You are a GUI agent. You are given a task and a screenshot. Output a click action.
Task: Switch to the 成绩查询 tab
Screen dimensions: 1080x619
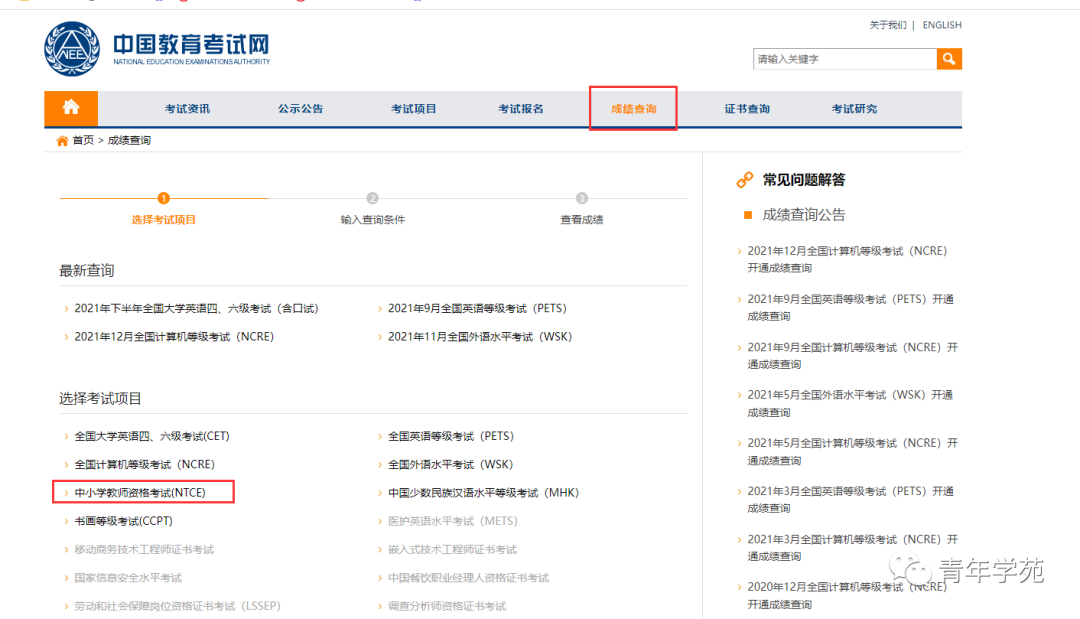(x=633, y=108)
